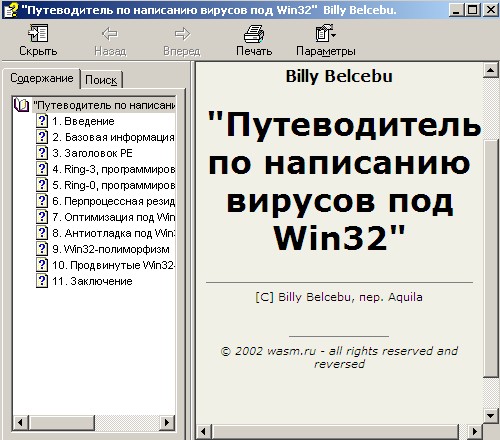Image resolution: width=500 pixels, height=440 pixels.
Task: Click the Печать printer icon
Action: [254, 33]
